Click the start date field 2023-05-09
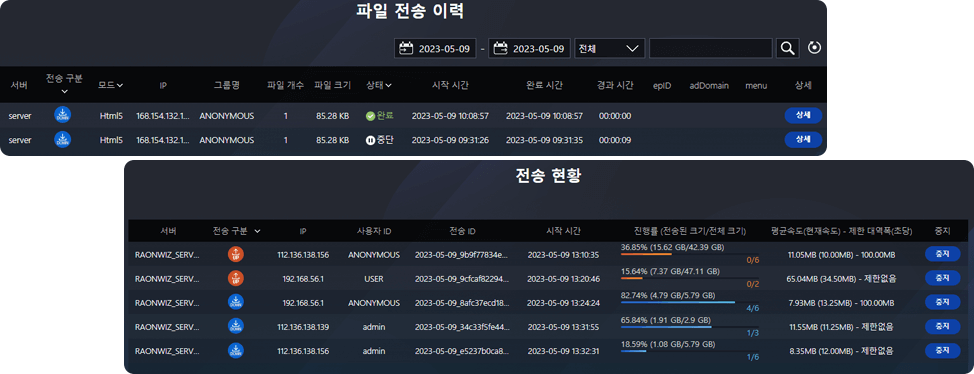The width and height of the screenshot is (974, 374). [435, 48]
